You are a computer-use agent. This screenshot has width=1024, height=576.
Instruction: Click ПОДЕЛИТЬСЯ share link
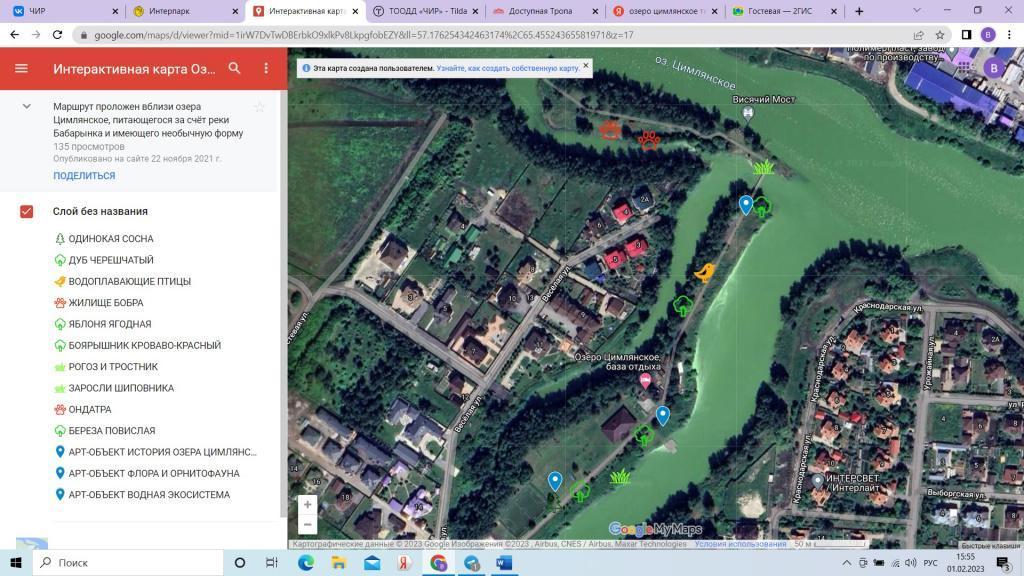[84, 176]
